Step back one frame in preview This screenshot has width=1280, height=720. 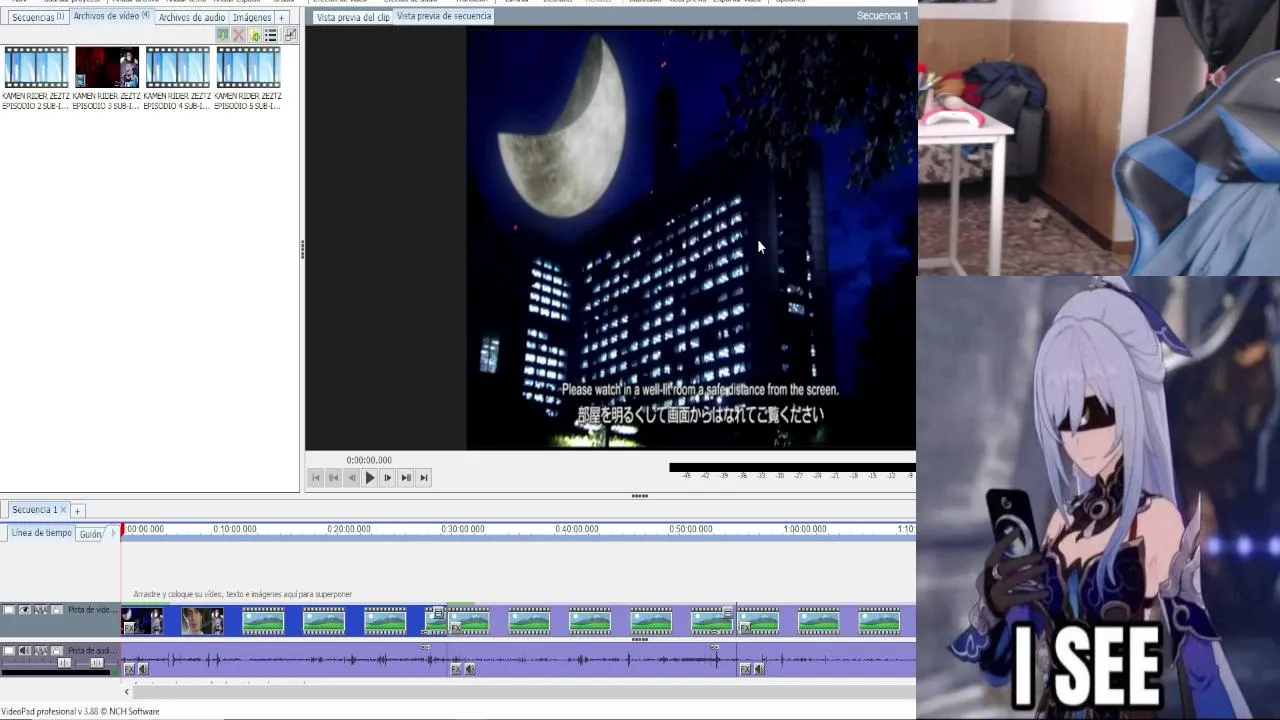coord(351,478)
